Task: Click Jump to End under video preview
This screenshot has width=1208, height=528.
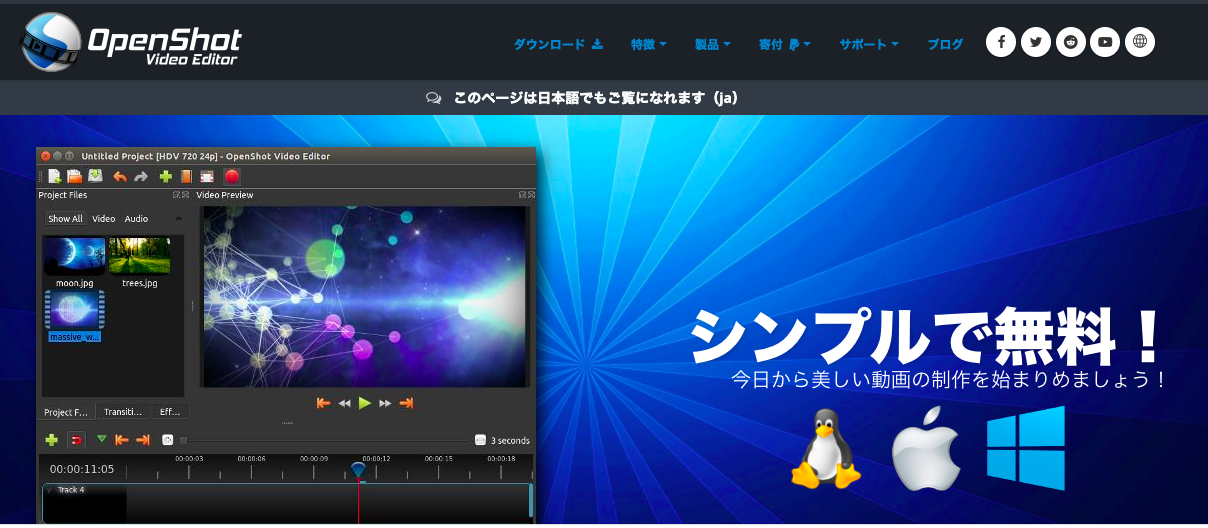Action: click(406, 403)
